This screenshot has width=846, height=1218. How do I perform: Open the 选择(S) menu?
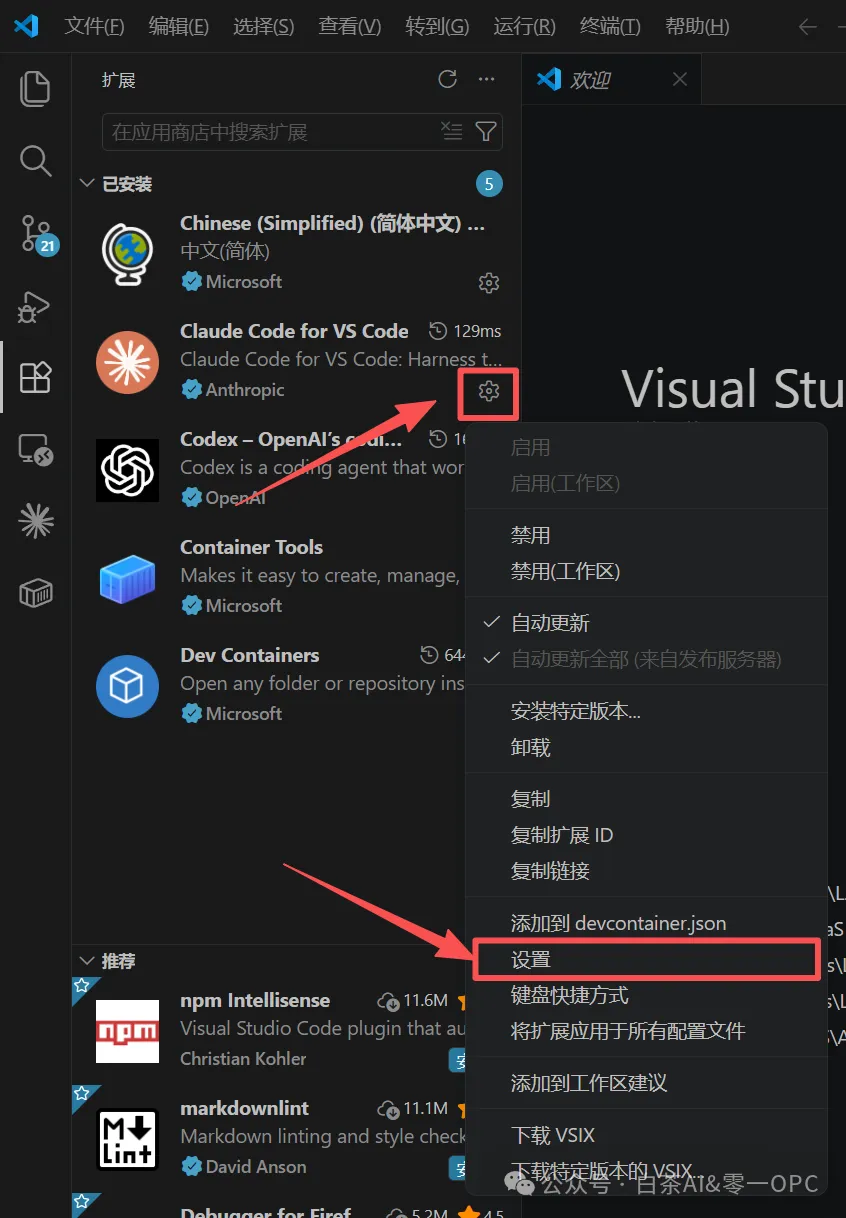[x=264, y=27]
